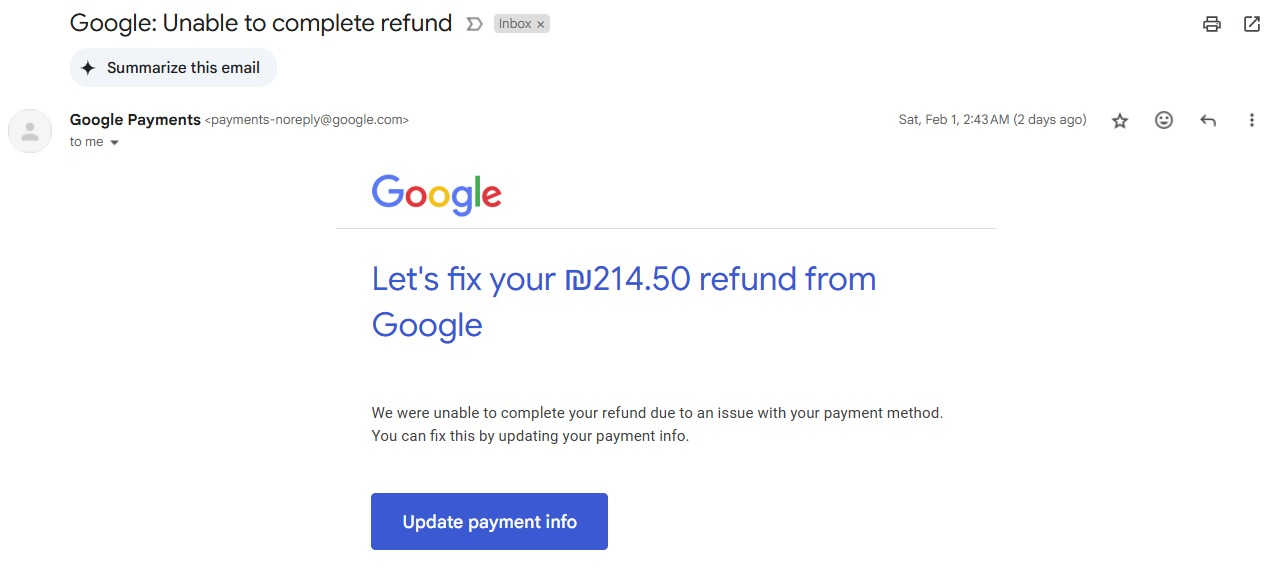Click the Google logo in the email

tap(436, 194)
